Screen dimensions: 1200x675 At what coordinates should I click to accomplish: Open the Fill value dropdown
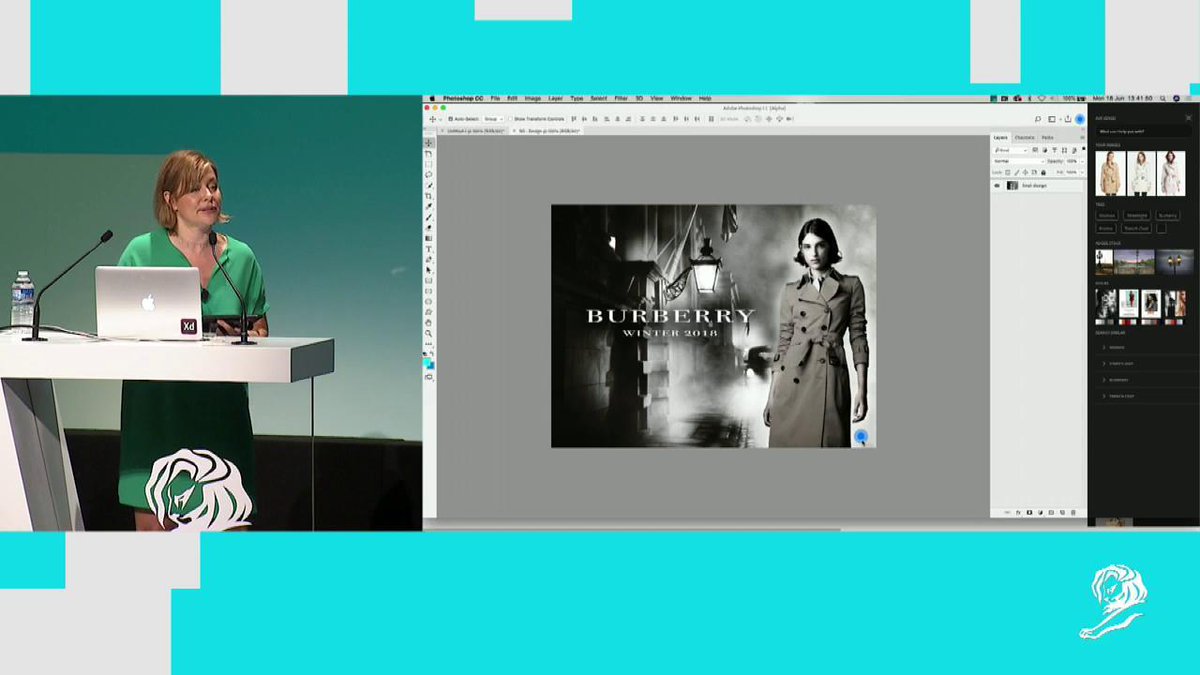1082,172
